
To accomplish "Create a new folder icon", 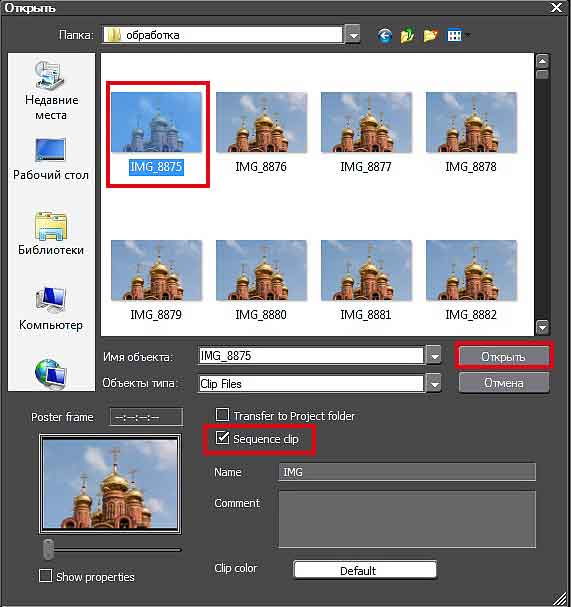I will (430, 36).
